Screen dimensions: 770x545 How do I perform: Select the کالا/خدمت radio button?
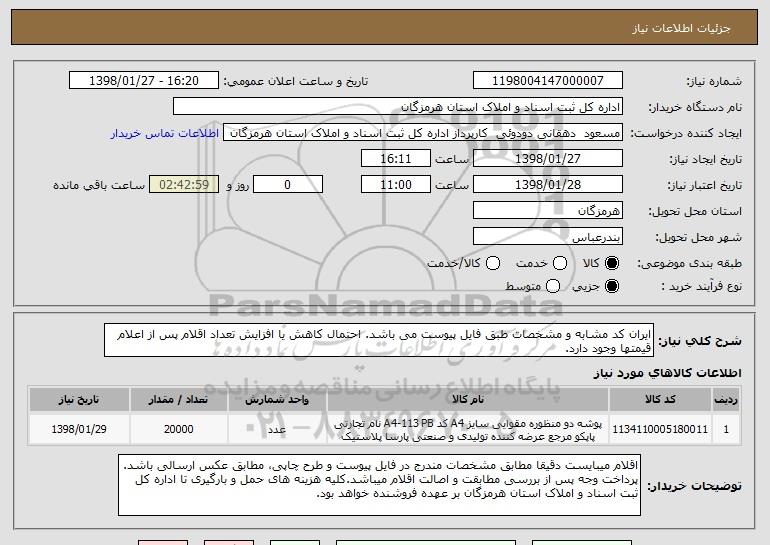[493, 264]
